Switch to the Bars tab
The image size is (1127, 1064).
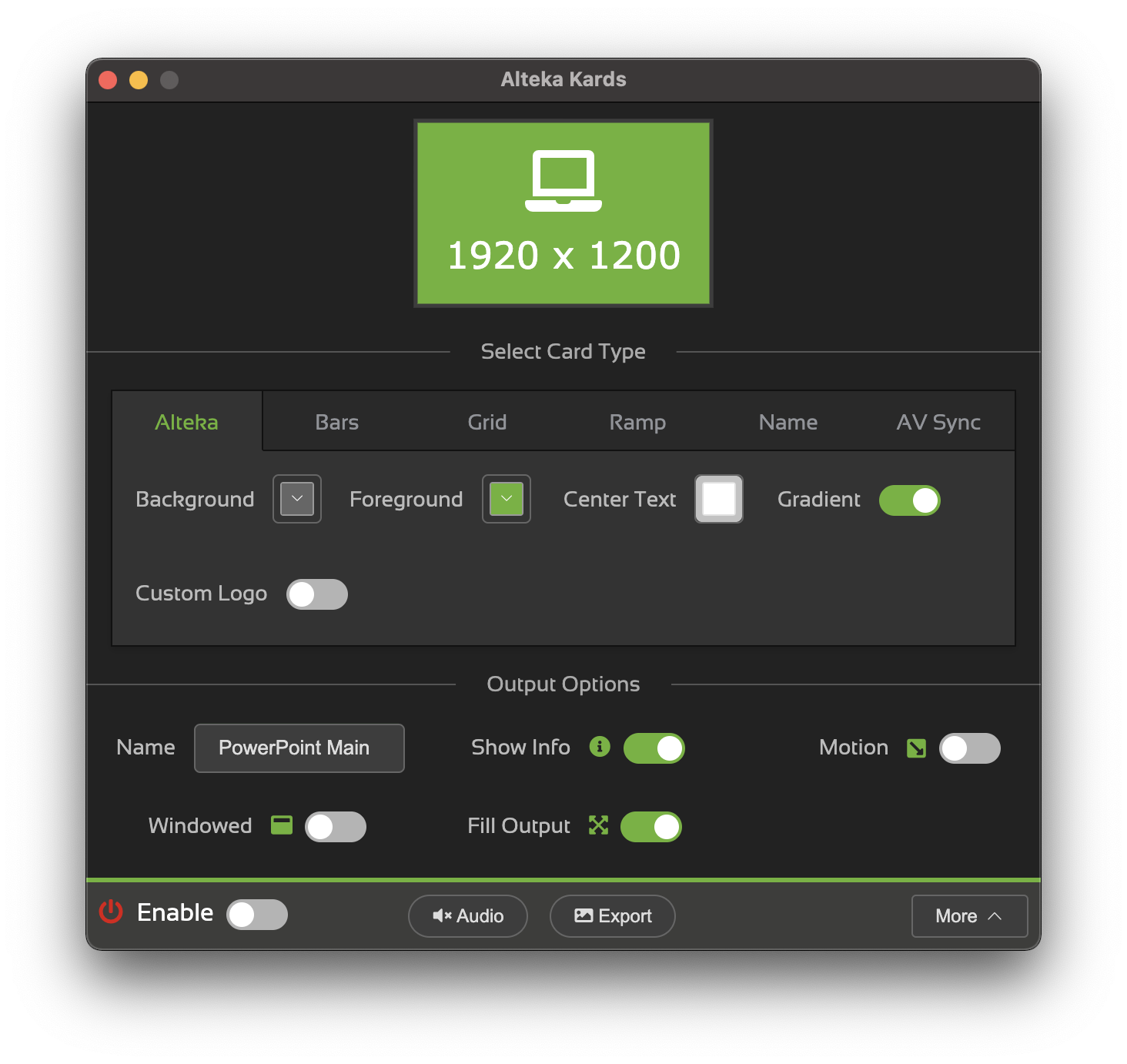coord(337,422)
